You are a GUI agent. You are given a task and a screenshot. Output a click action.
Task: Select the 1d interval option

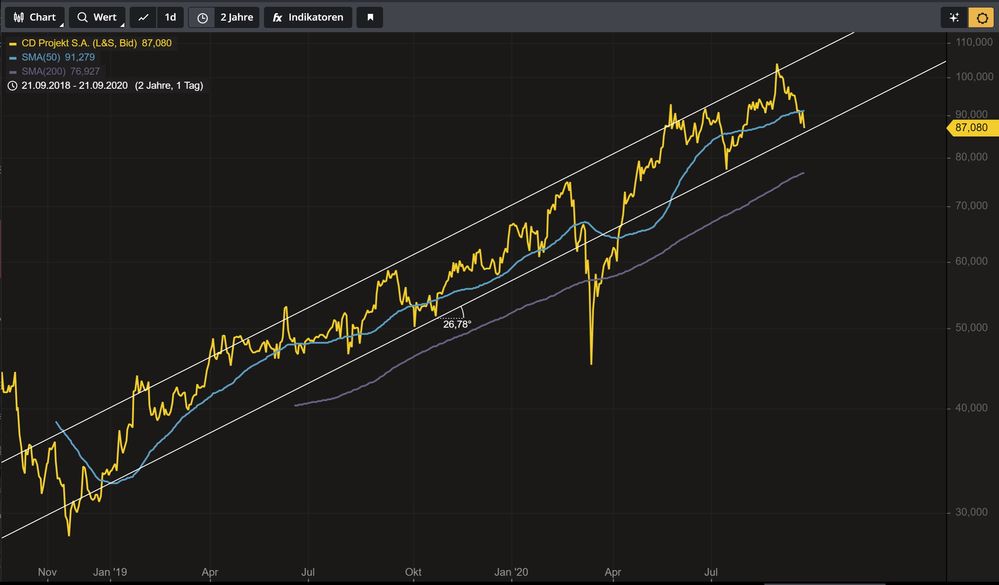click(x=171, y=17)
